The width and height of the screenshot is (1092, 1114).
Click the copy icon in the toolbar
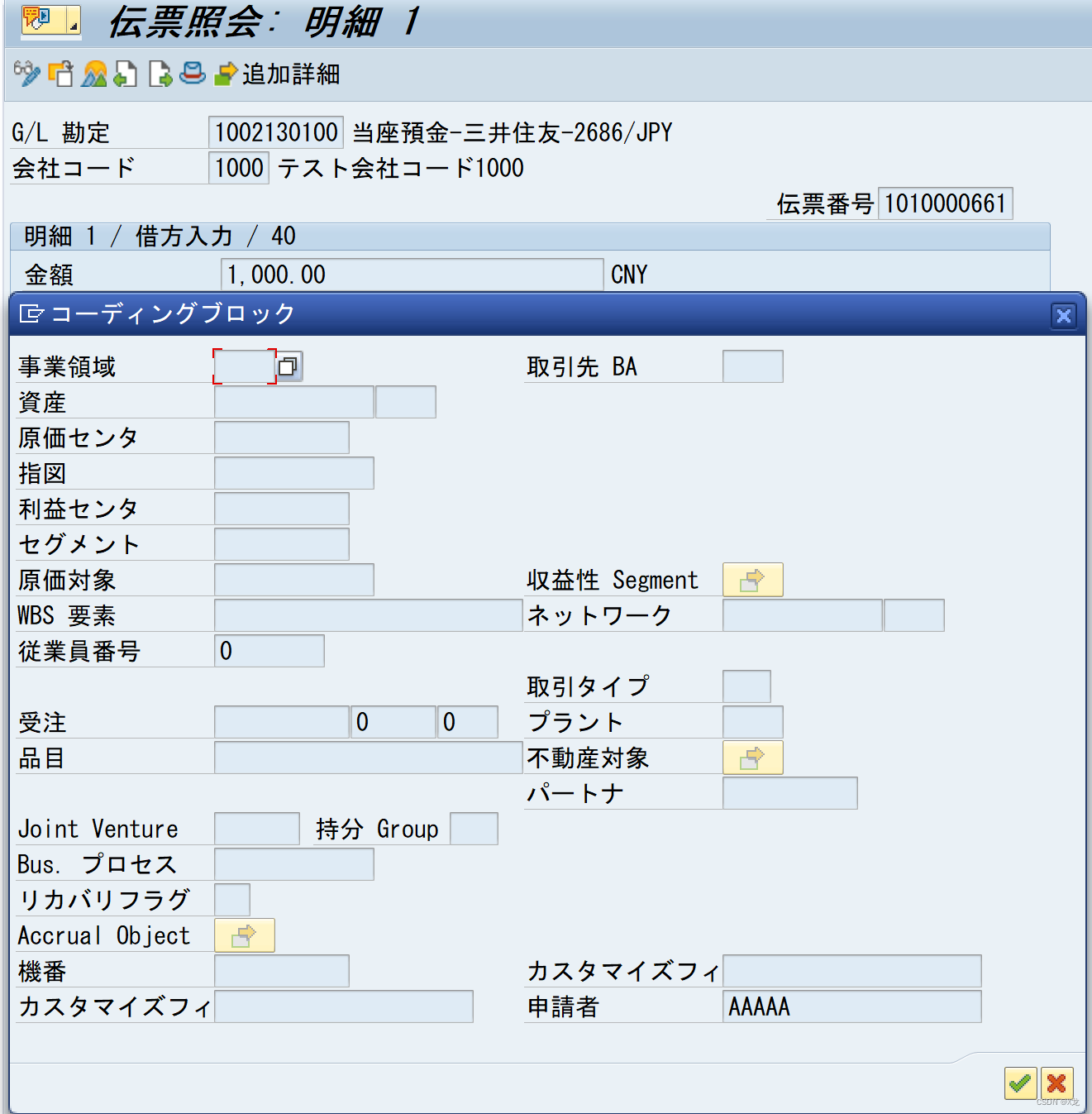(61, 74)
